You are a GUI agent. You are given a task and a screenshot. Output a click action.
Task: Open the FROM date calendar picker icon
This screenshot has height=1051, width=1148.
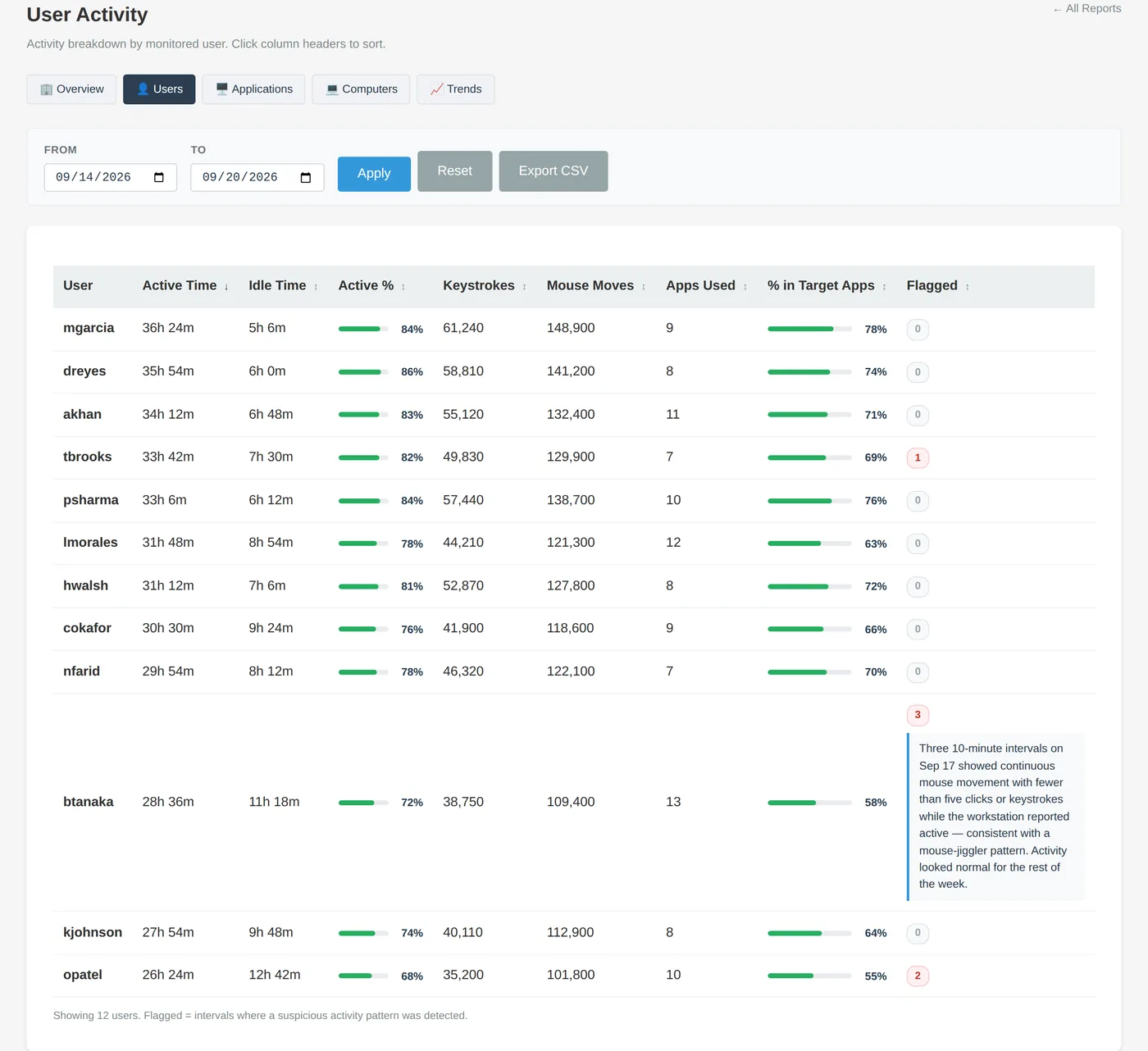tap(159, 177)
